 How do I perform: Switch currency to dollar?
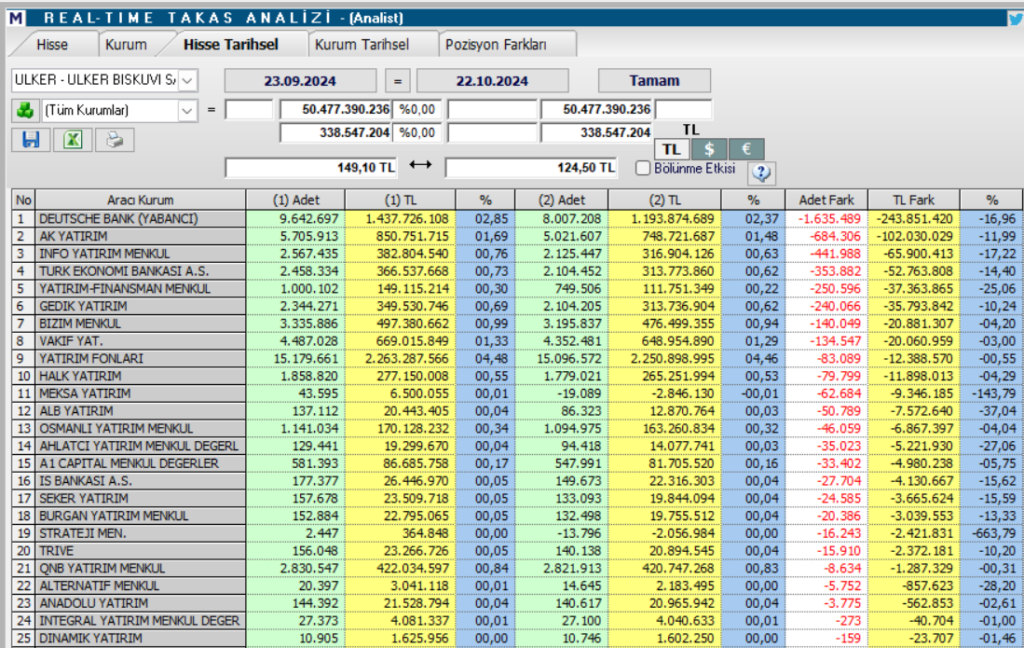click(709, 149)
